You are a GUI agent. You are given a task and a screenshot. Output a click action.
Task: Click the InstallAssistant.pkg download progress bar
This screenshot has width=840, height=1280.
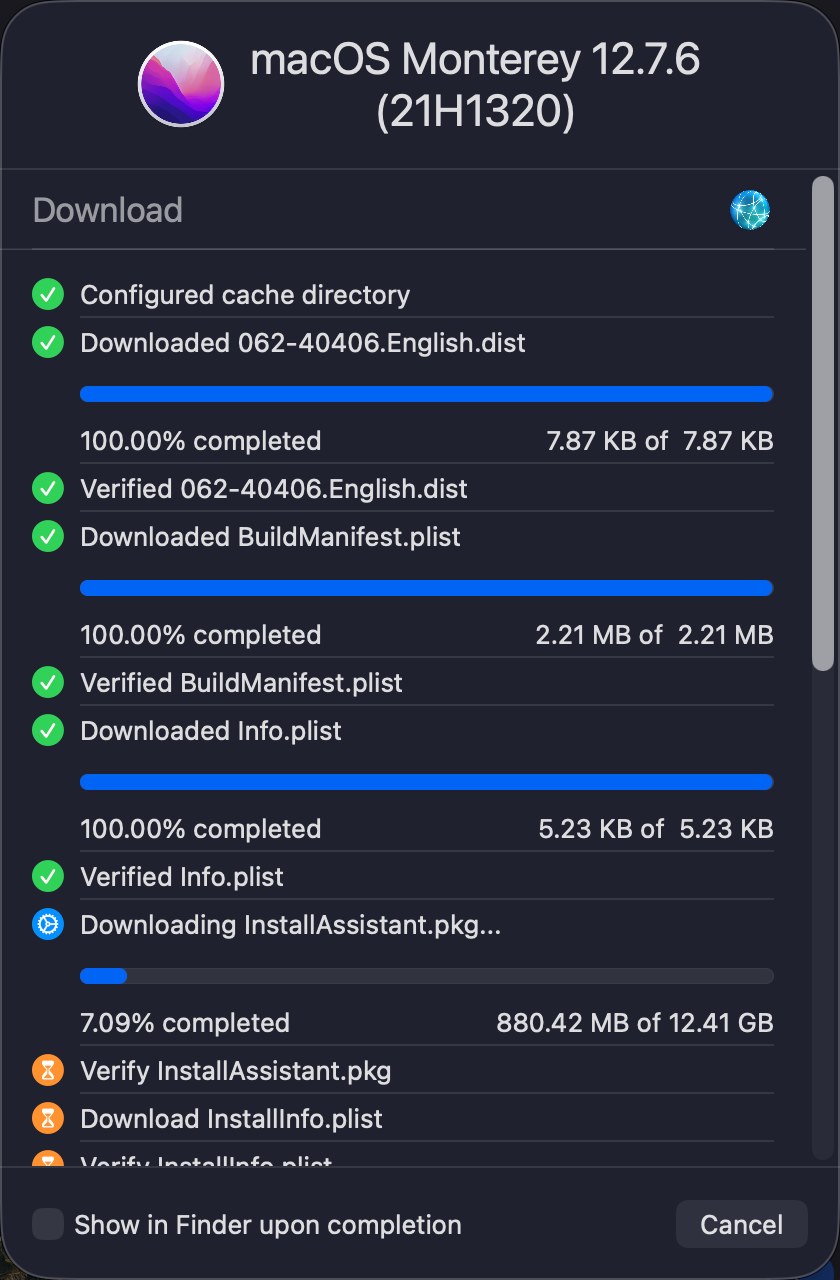(426, 976)
